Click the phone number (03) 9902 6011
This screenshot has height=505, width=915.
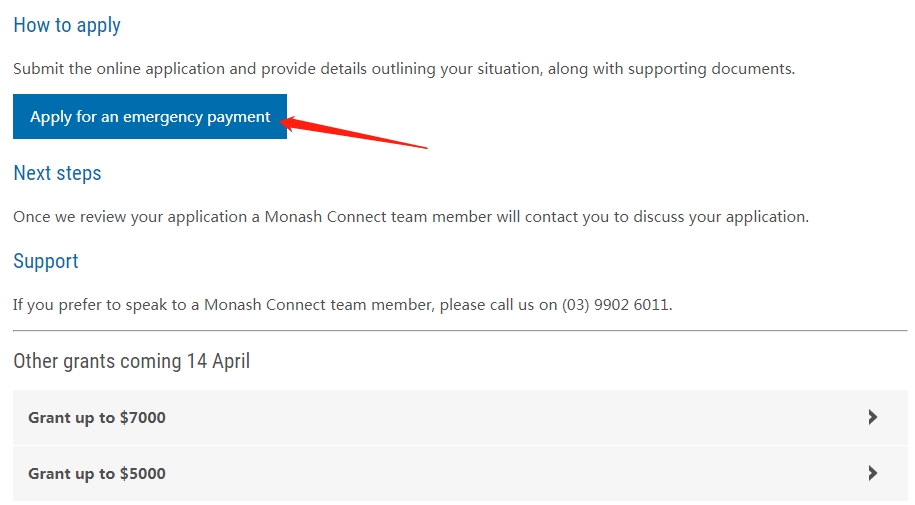(615, 305)
